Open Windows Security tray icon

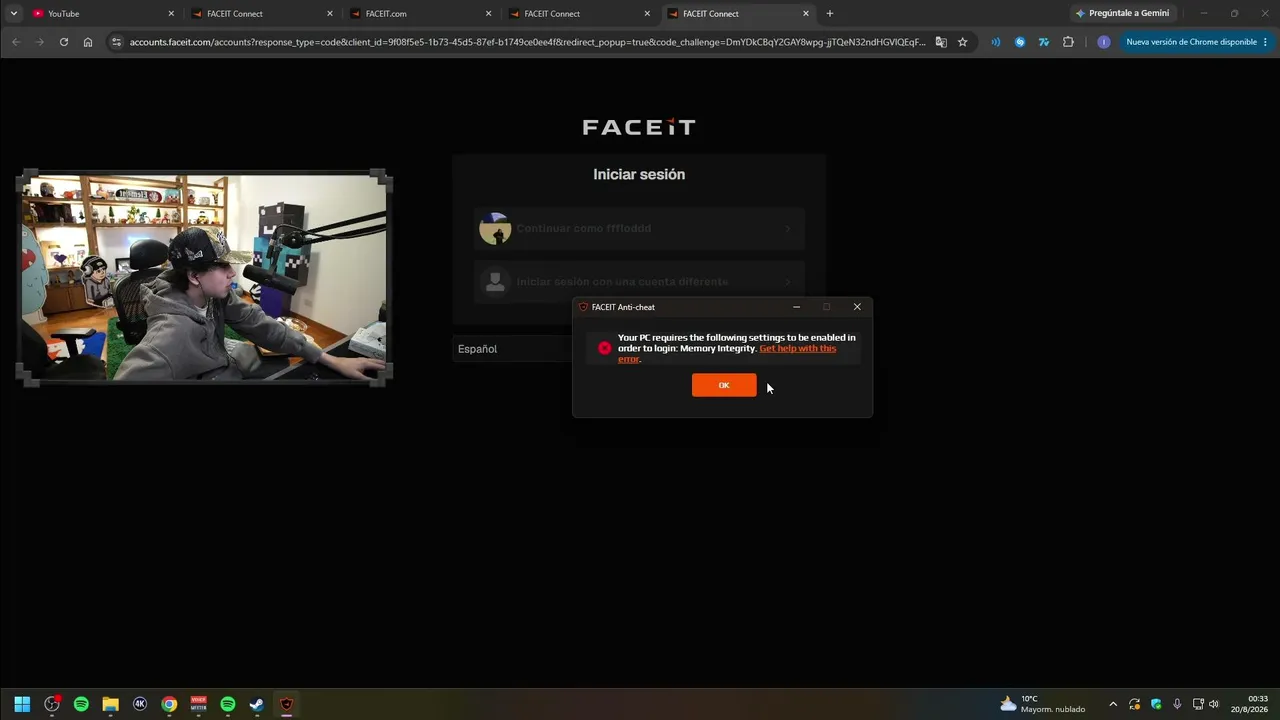[1157, 704]
